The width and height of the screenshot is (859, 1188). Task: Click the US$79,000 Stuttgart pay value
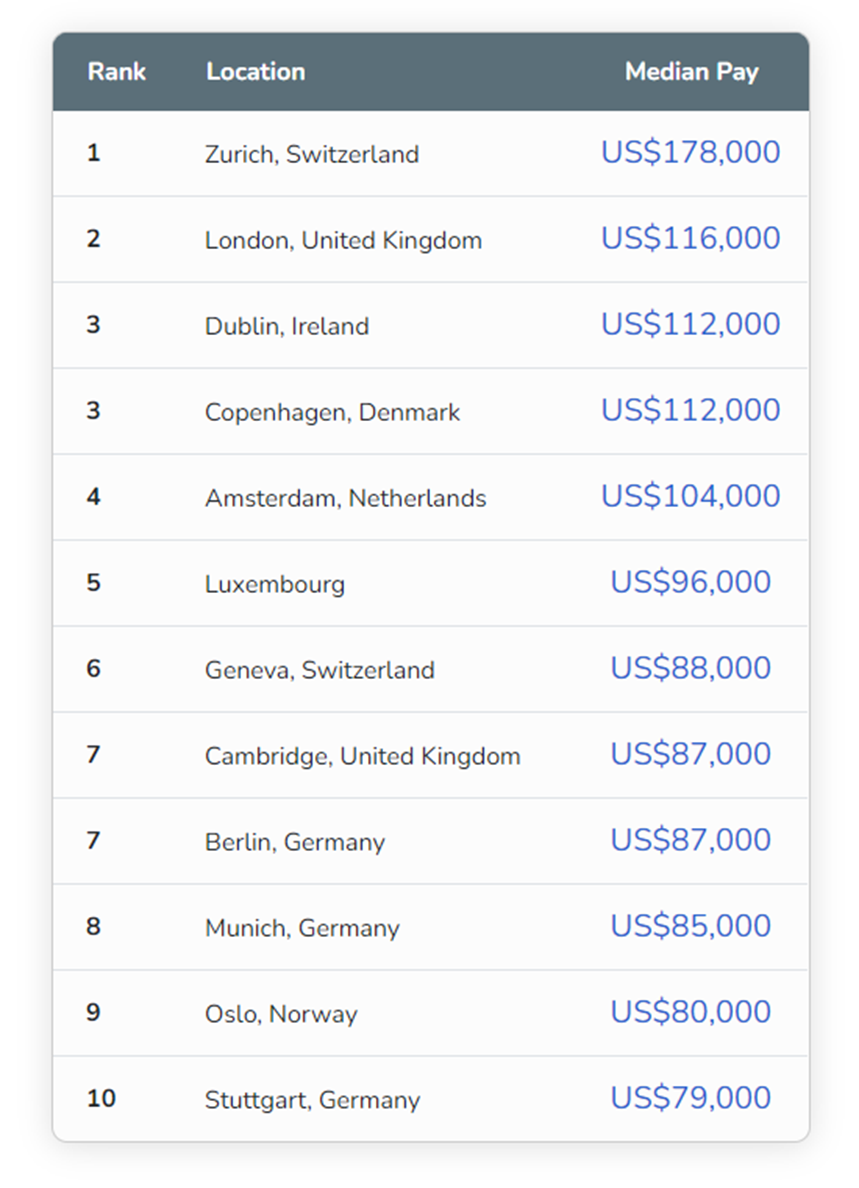(690, 1098)
